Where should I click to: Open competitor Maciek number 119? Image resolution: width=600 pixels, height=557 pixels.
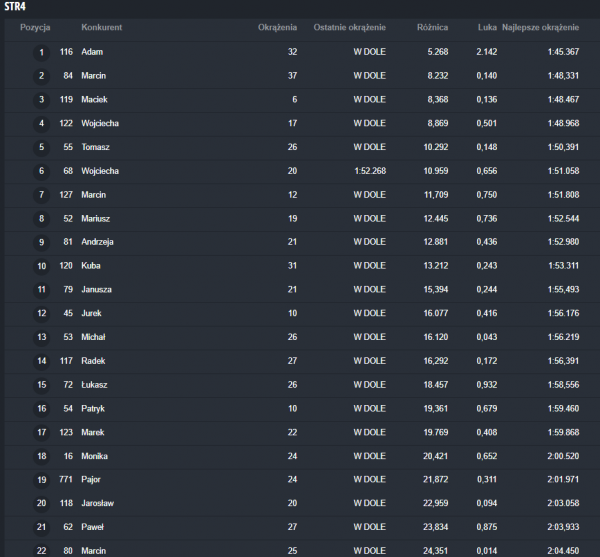[x=66, y=99]
